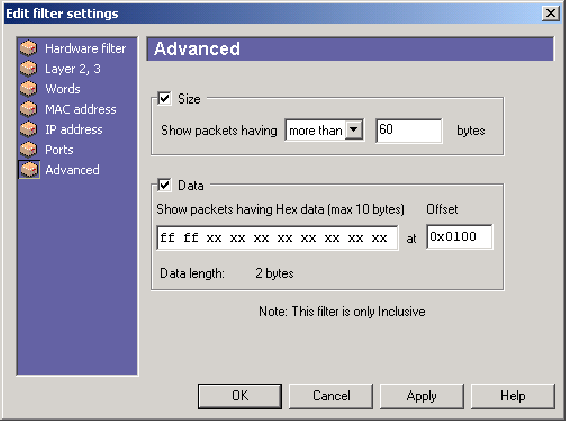Click the MAC address package icon

tap(29, 109)
